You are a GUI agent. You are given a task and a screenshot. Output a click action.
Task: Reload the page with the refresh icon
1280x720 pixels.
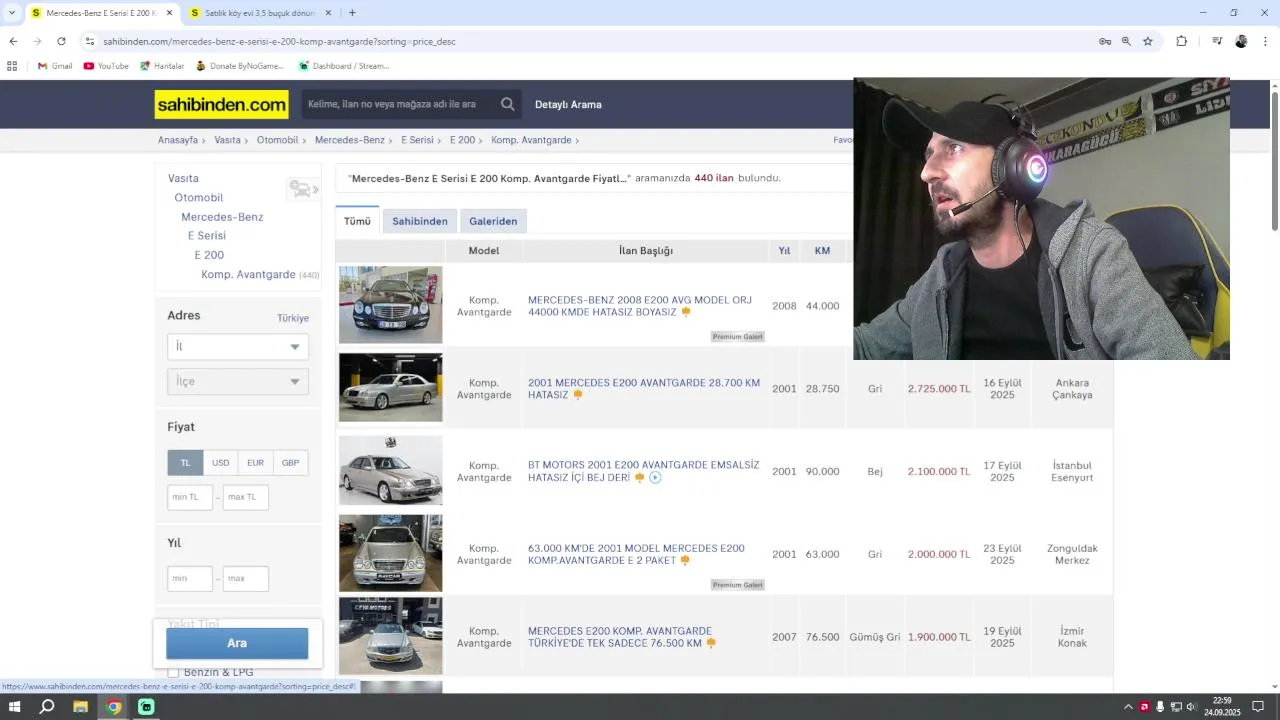61,41
